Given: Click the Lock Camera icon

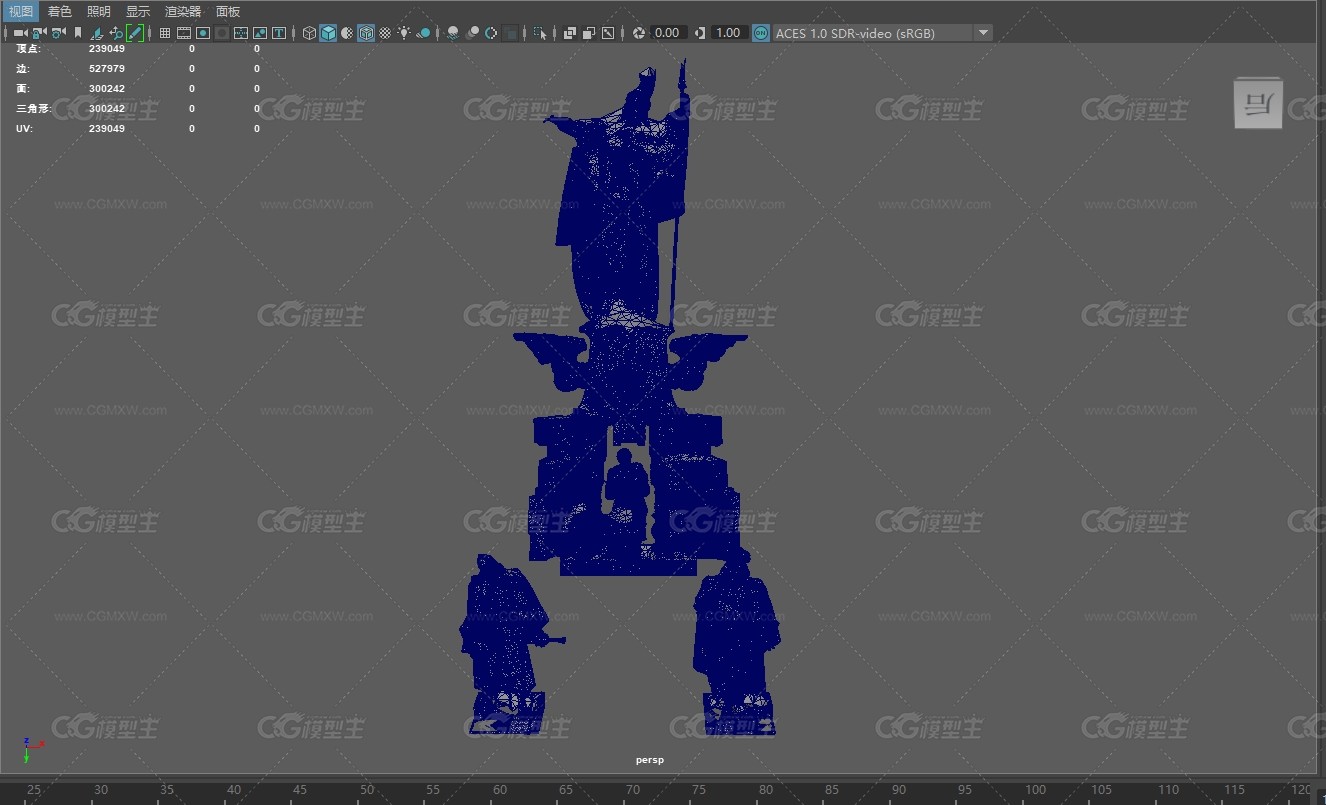Looking at the screenshot, I should coord(39,33).
